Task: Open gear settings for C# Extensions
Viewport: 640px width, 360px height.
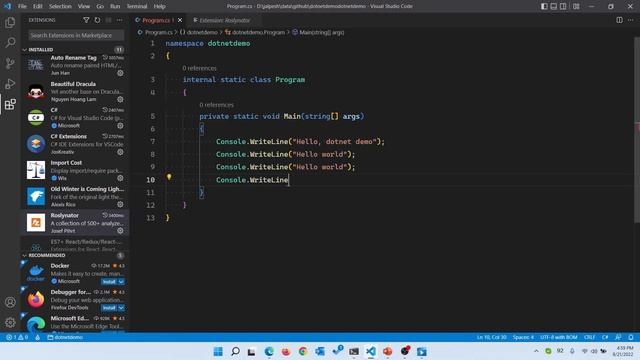Action: pos(120,152)
